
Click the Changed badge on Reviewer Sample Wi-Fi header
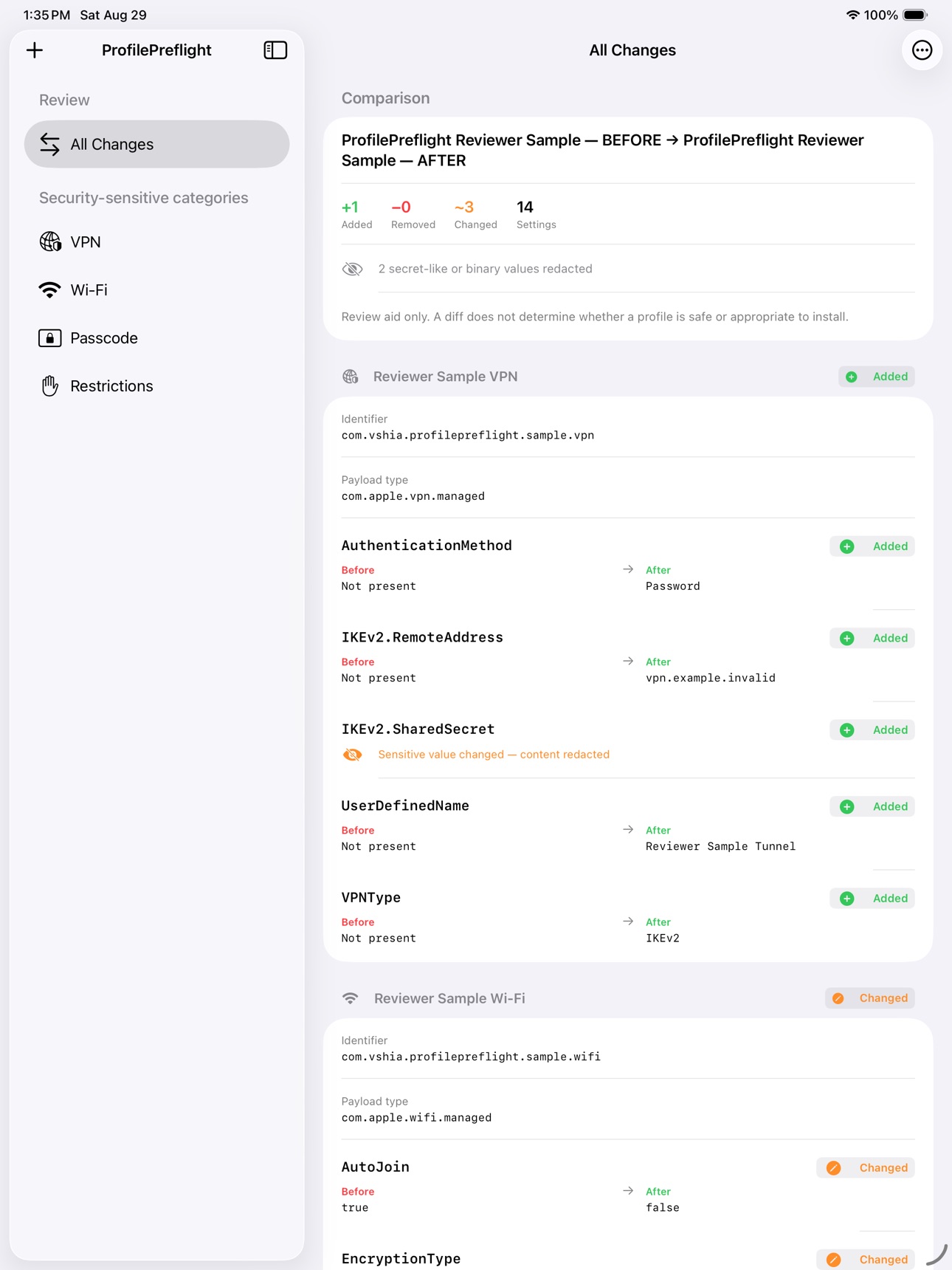click(870, 998)
